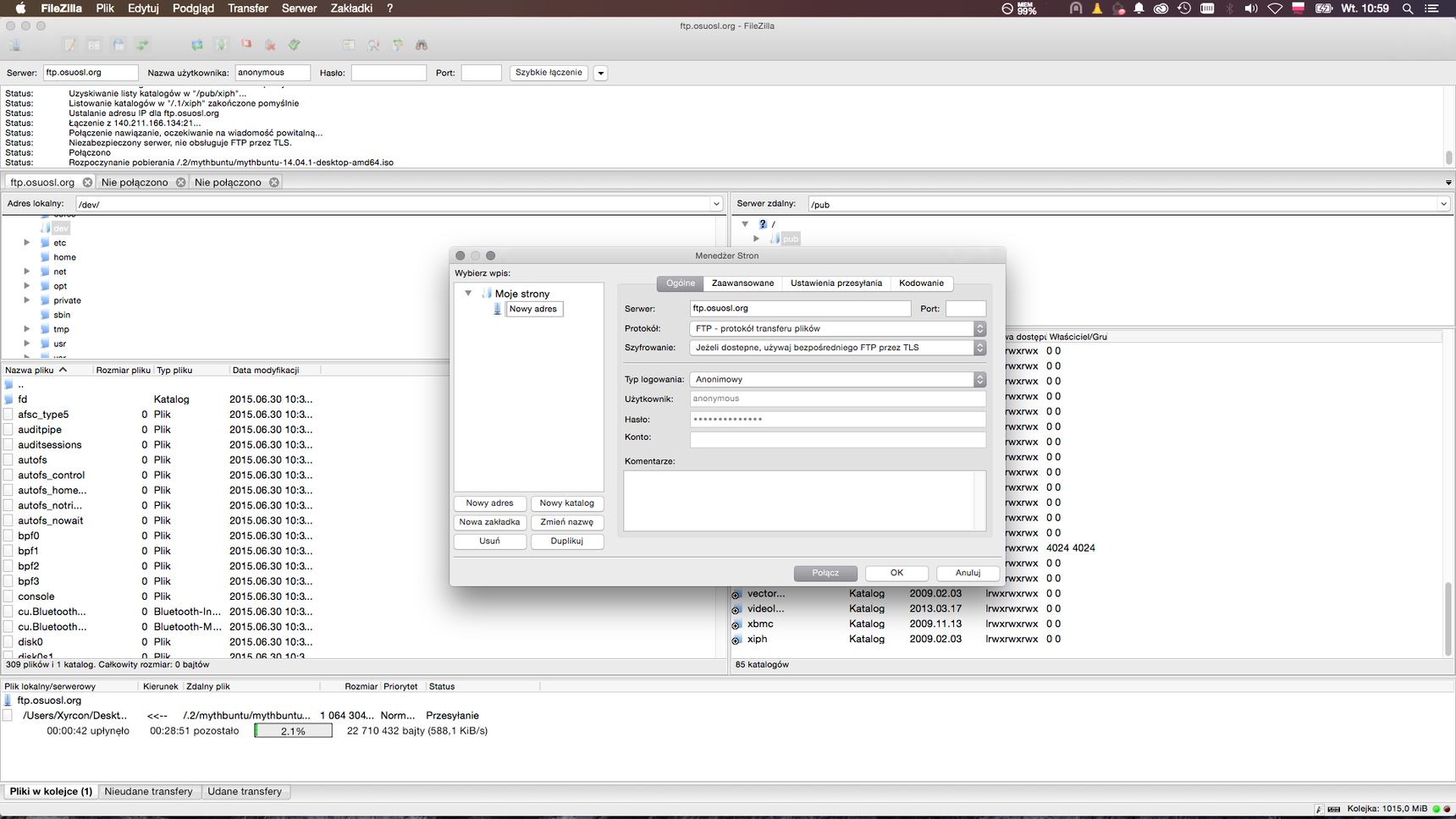Image resolution: width=1456 pixels, height=819 pixels.
Task: Click into the Komentarze text area
Action: tap(804, 501)
